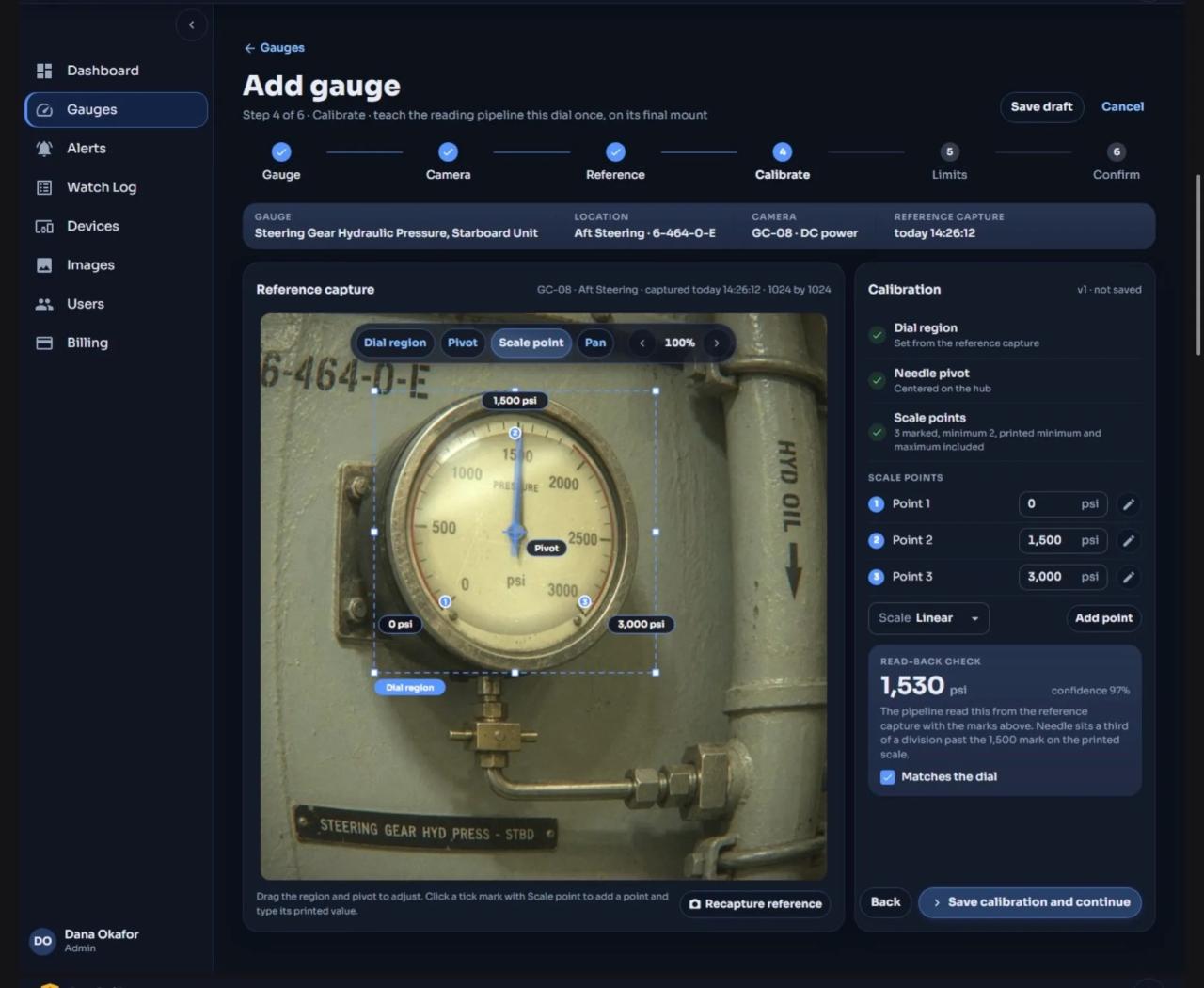
Task: Edit Point 1 with the pencil icon
Action: 1129,504
